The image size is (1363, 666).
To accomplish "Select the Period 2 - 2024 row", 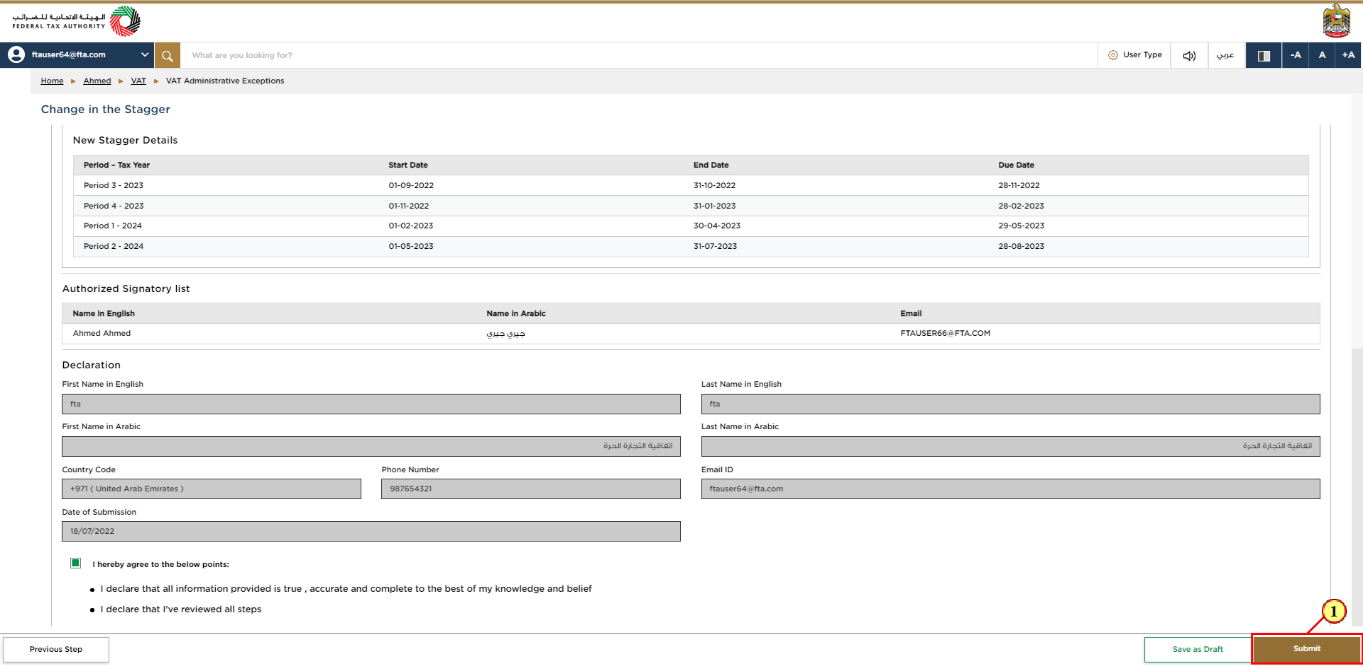I will [x=690, y=246].
